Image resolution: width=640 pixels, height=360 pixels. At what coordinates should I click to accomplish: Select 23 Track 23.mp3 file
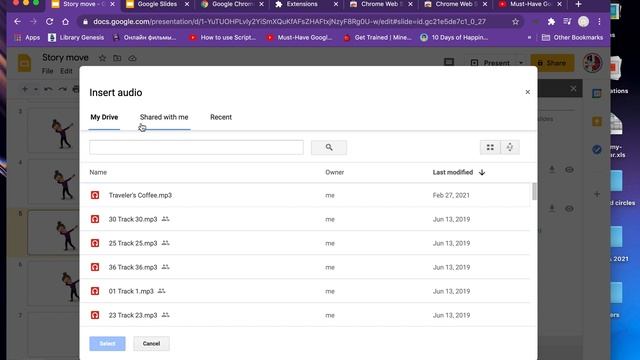coord(305,315)
